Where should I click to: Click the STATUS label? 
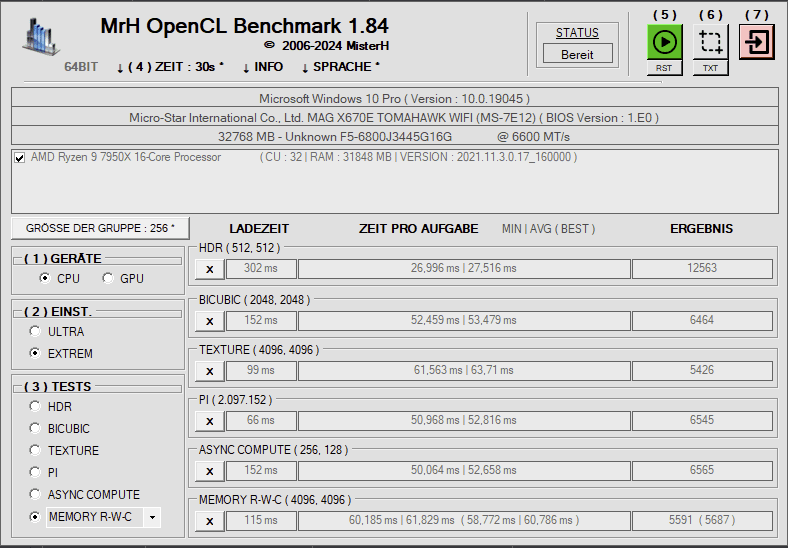[577, 33]
